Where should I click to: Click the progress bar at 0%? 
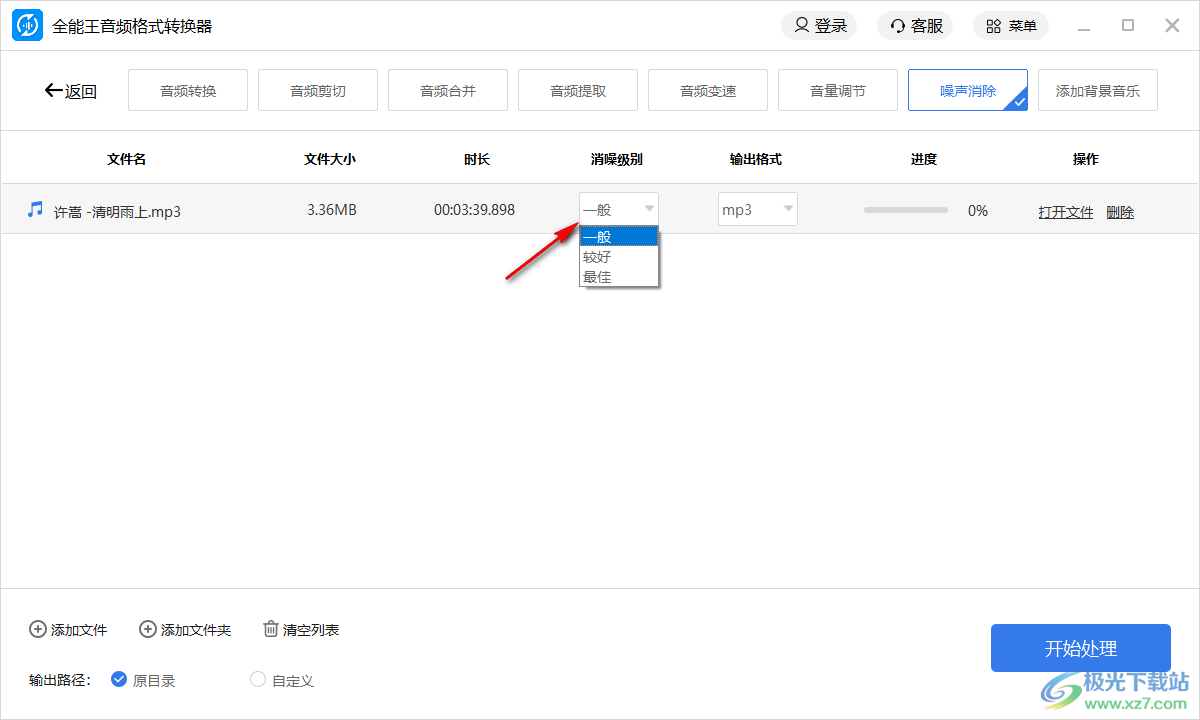pyautogui.click(x=906, y=210)
